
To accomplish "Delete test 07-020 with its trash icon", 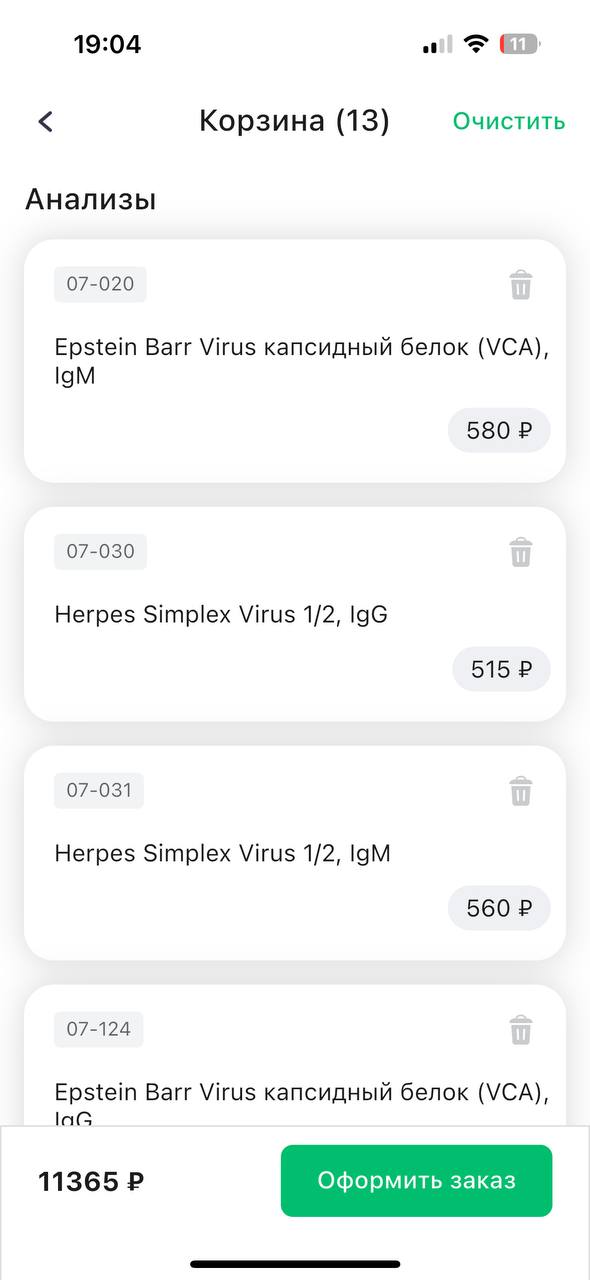I will click(x=520, y=285).
